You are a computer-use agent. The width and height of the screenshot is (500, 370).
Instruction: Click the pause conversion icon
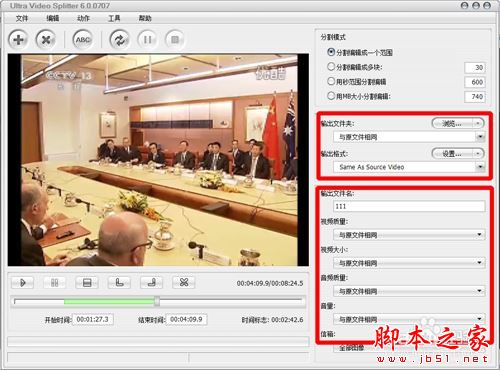point(147,40)
